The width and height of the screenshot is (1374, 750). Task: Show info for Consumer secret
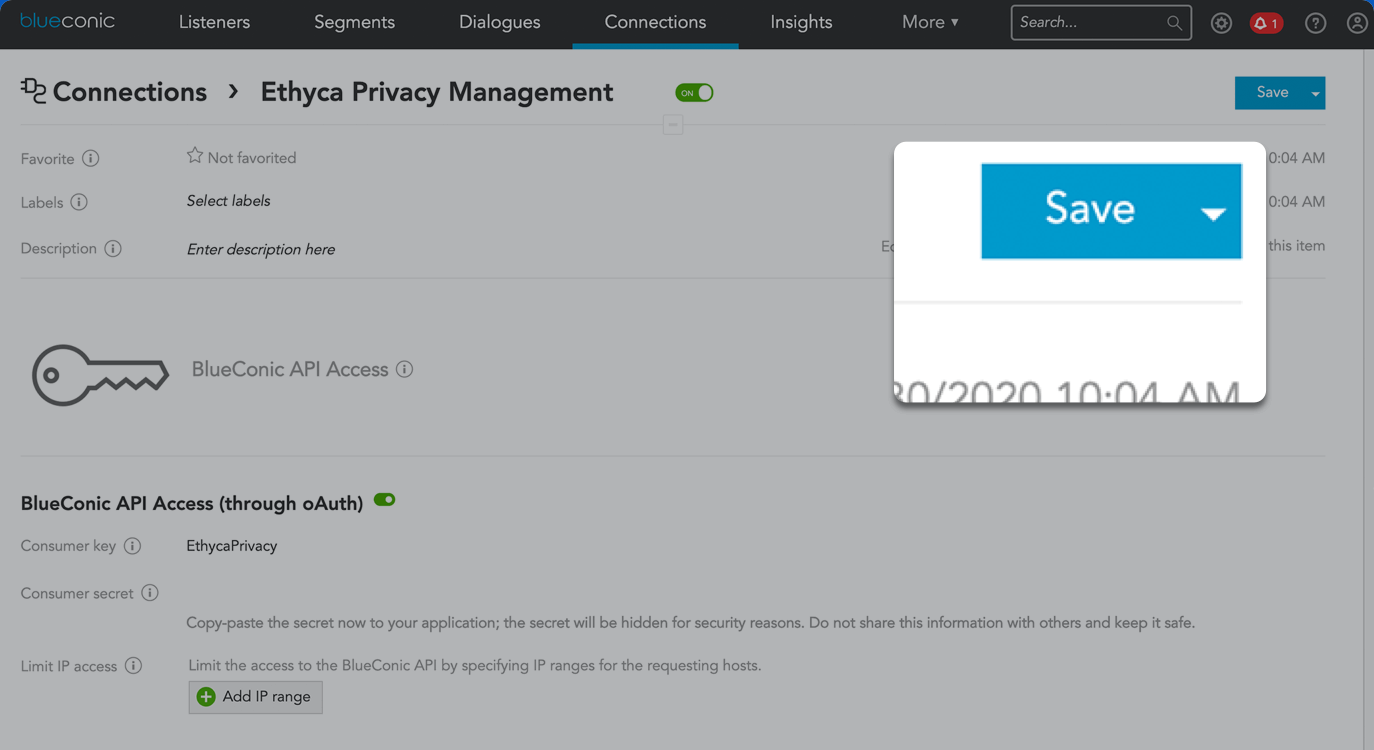150,593
